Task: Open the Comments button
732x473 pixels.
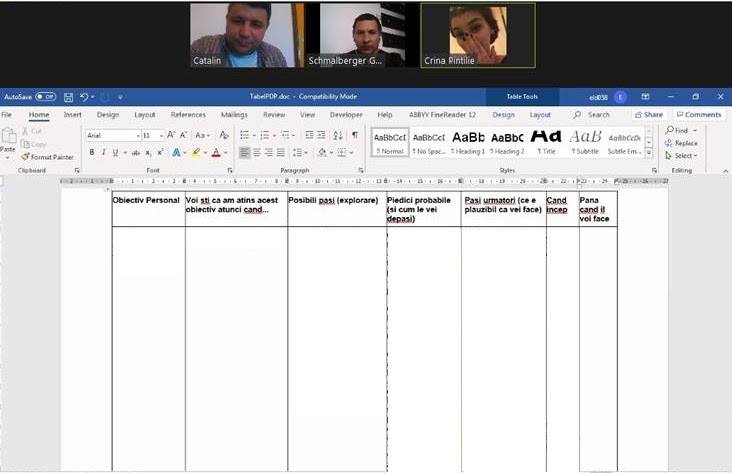Action: coord(699,115)
